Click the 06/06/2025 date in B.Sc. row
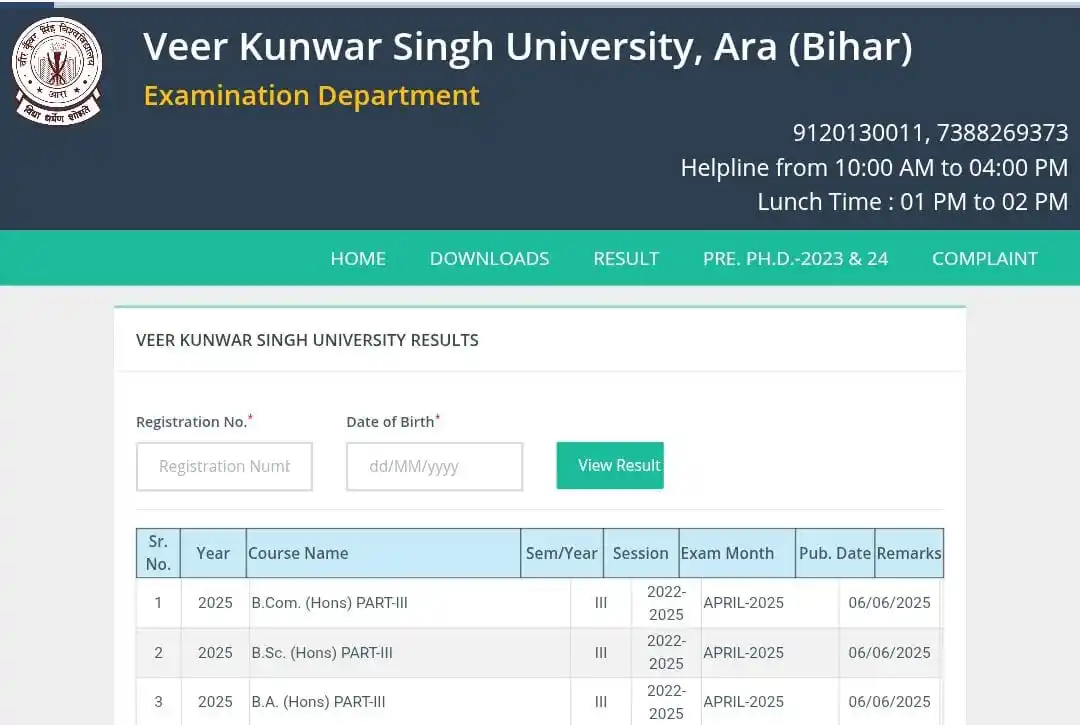 [x=889, y=653]
